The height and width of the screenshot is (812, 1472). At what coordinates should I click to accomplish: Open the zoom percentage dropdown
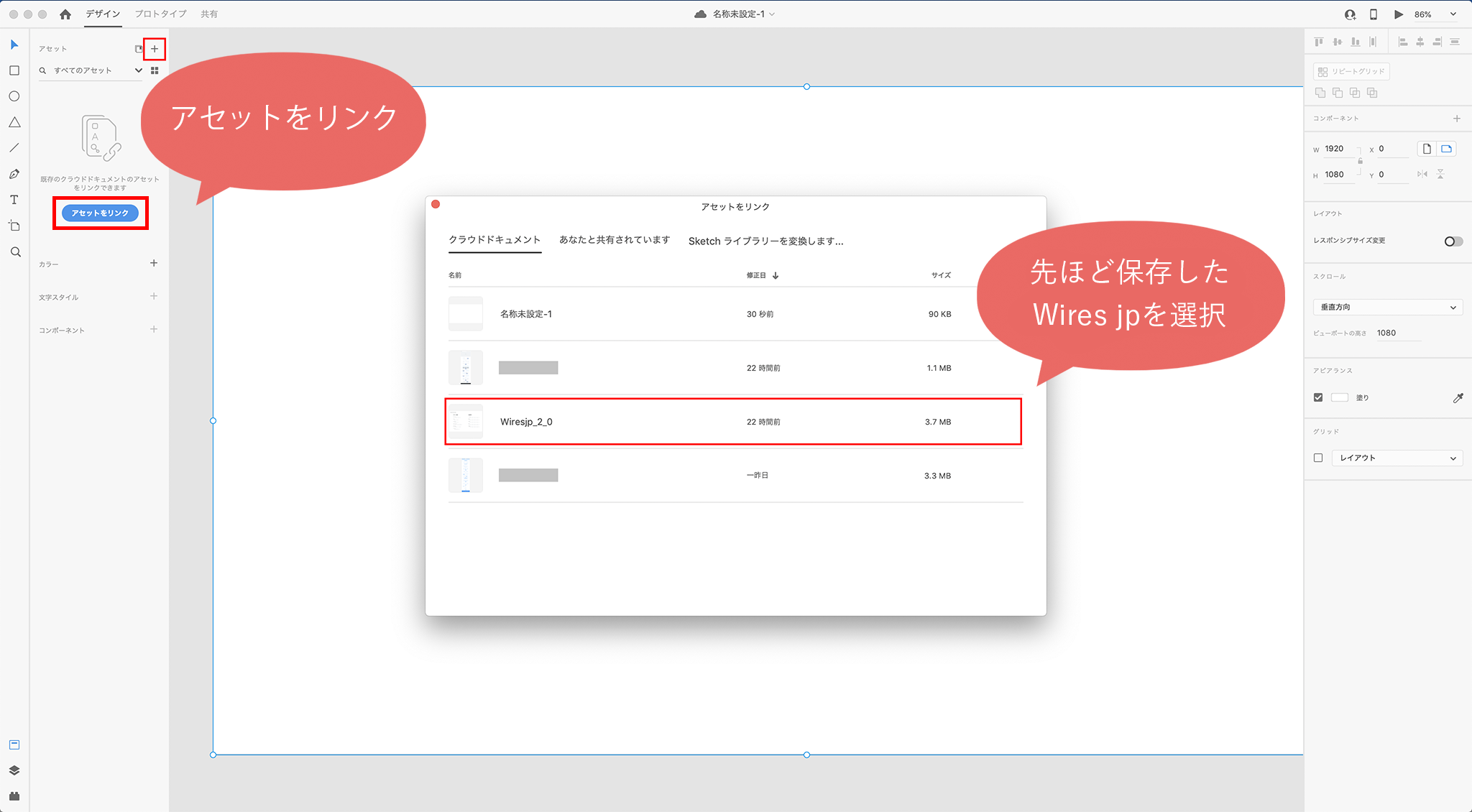[x=1453, y=14]
